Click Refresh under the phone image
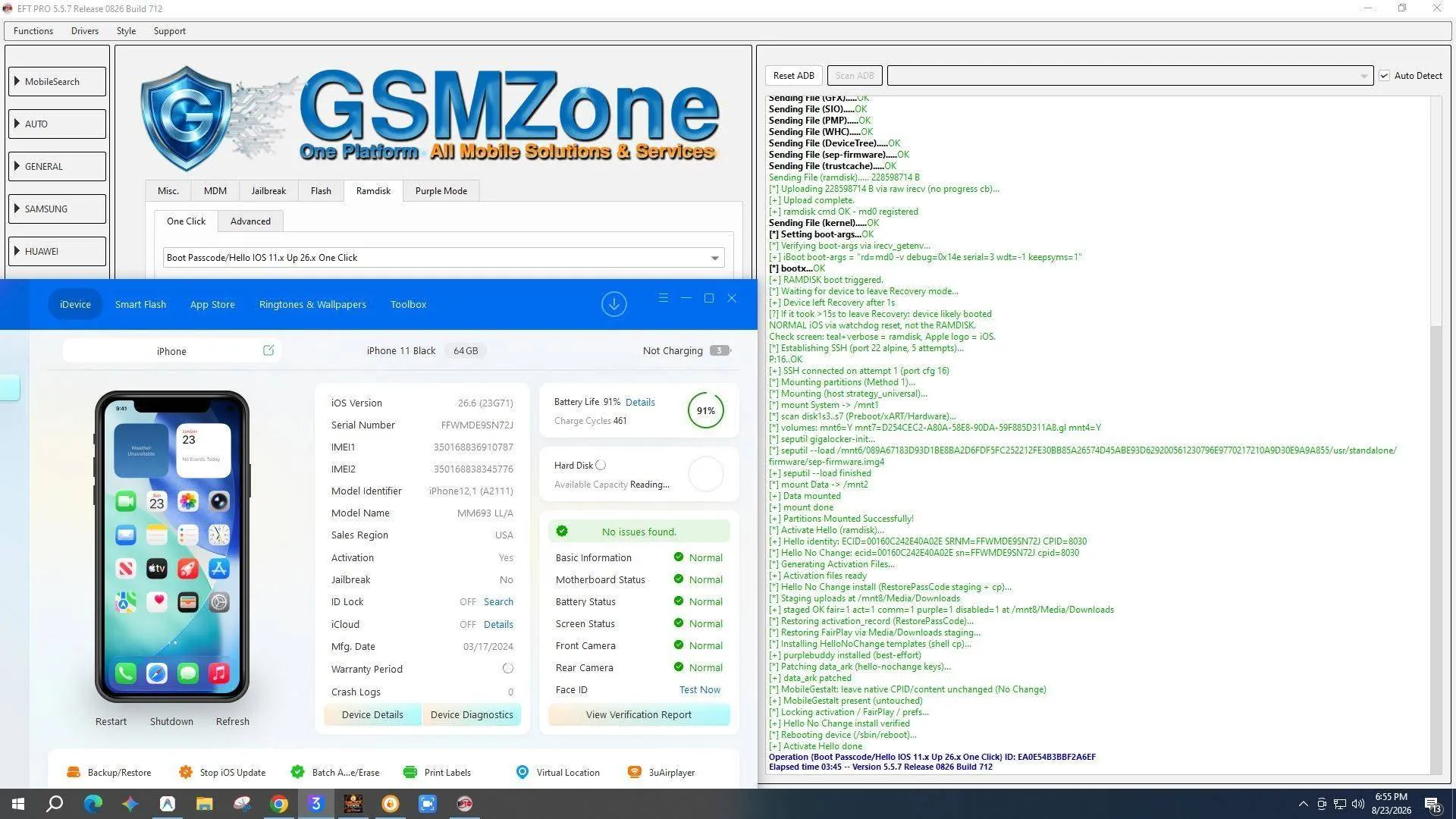The image size is (1456, 819). [x=232, y=721]
